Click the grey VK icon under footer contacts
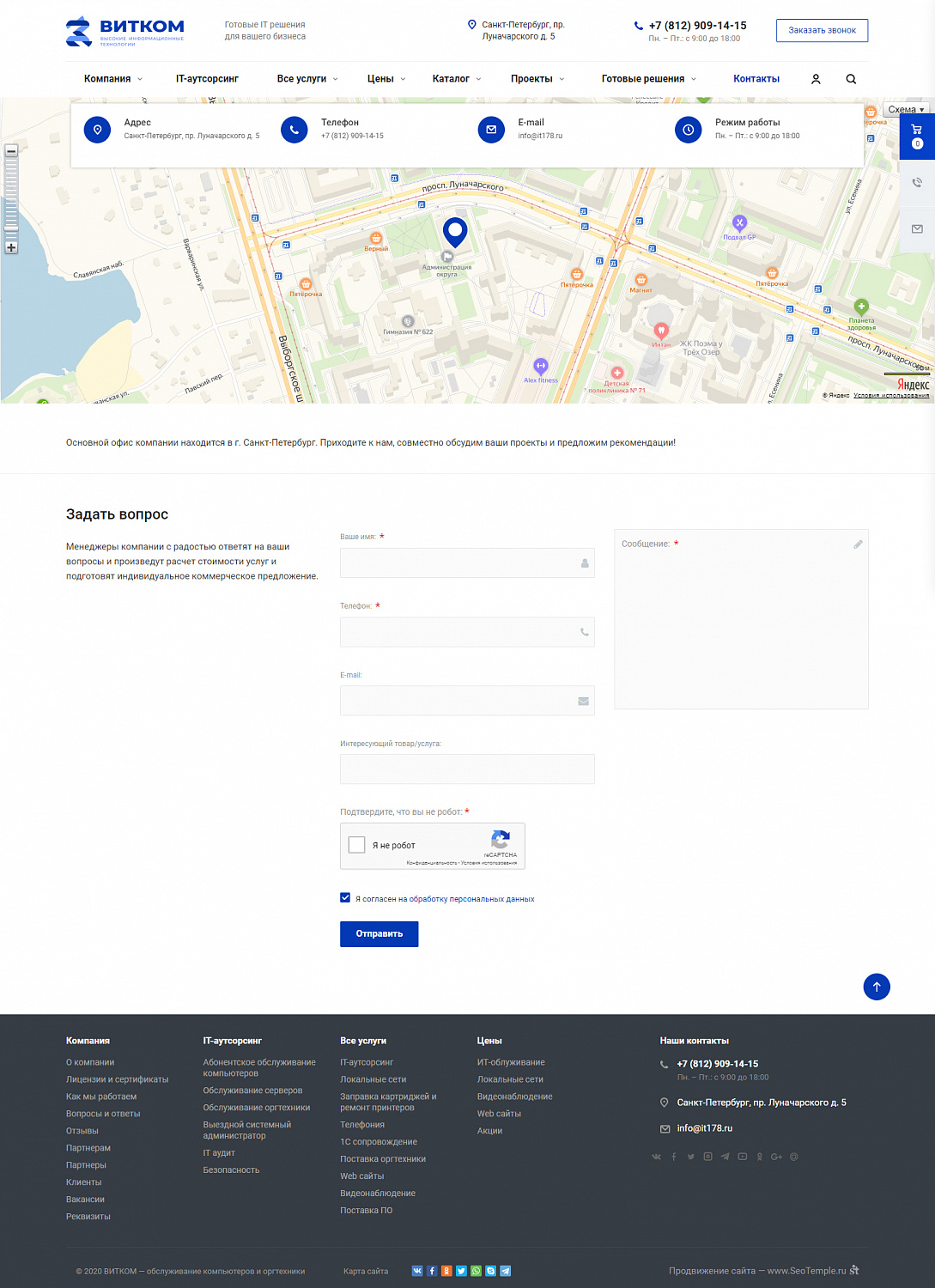The height and width of the screenshot is (1288, 935). (657, 1157)
